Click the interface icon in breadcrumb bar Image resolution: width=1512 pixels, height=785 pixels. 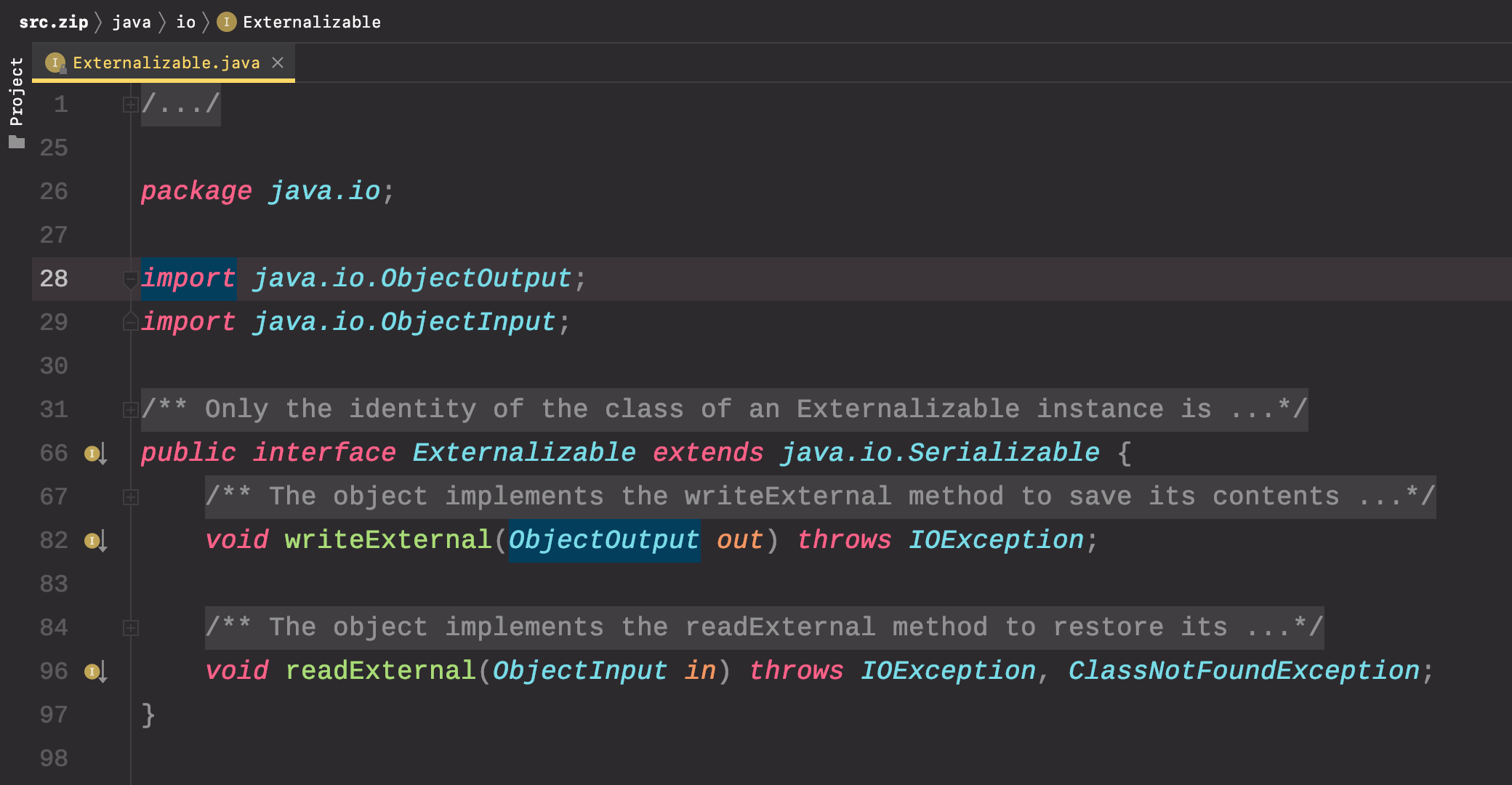227,23
